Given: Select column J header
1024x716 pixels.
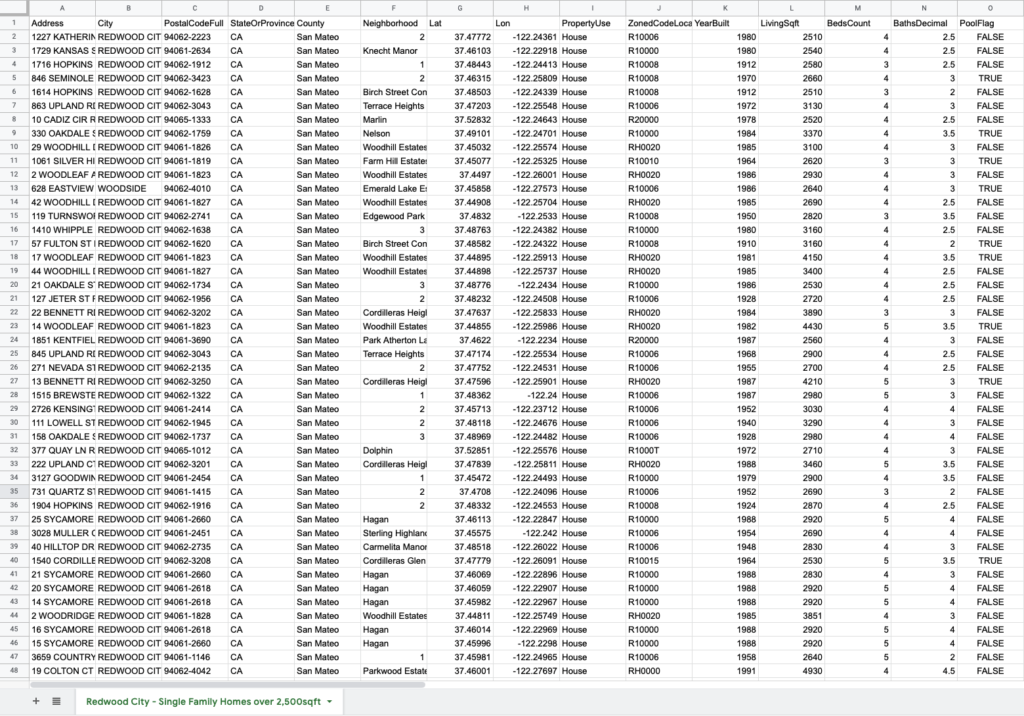Looking at the screenshot, I should coord(659,8).
